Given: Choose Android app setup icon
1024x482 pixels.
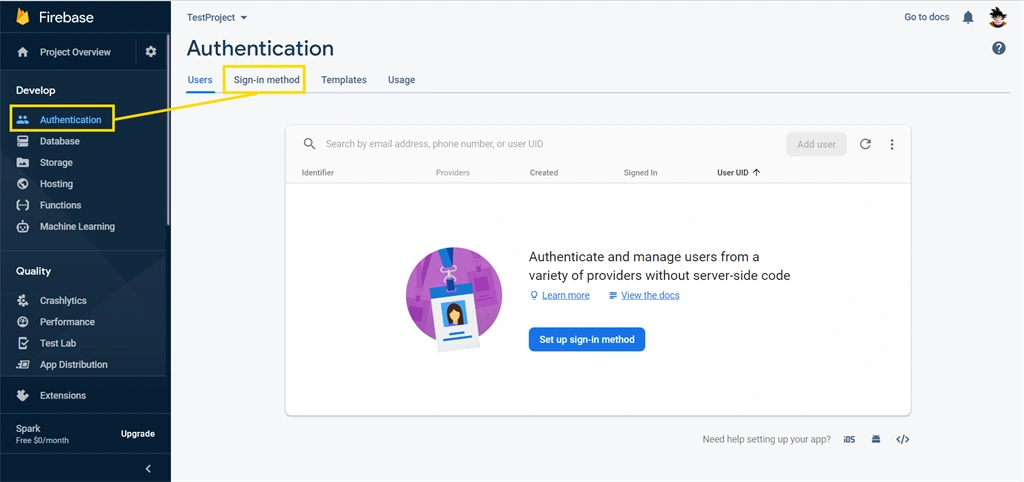Looking at the screenshot, I should coord(876,440).
